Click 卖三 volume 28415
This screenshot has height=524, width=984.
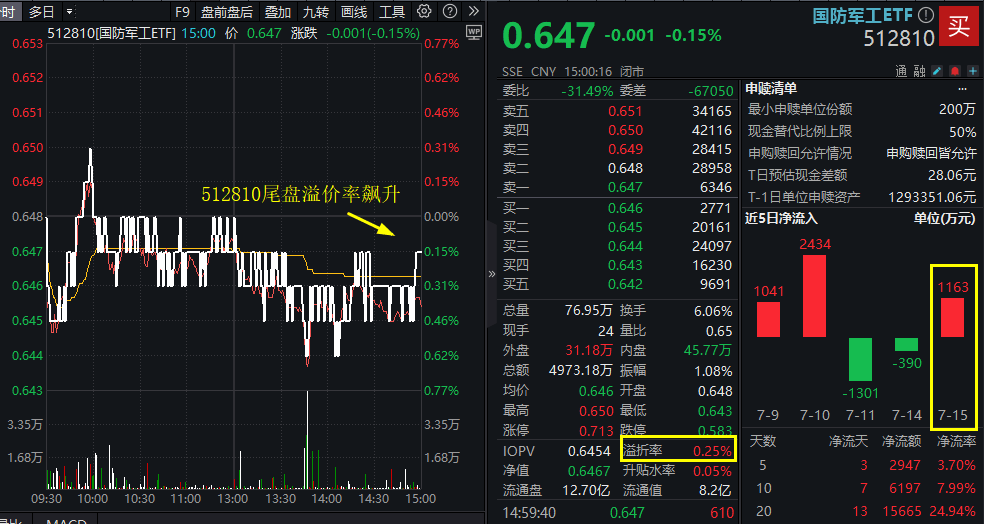coord(712,149)
